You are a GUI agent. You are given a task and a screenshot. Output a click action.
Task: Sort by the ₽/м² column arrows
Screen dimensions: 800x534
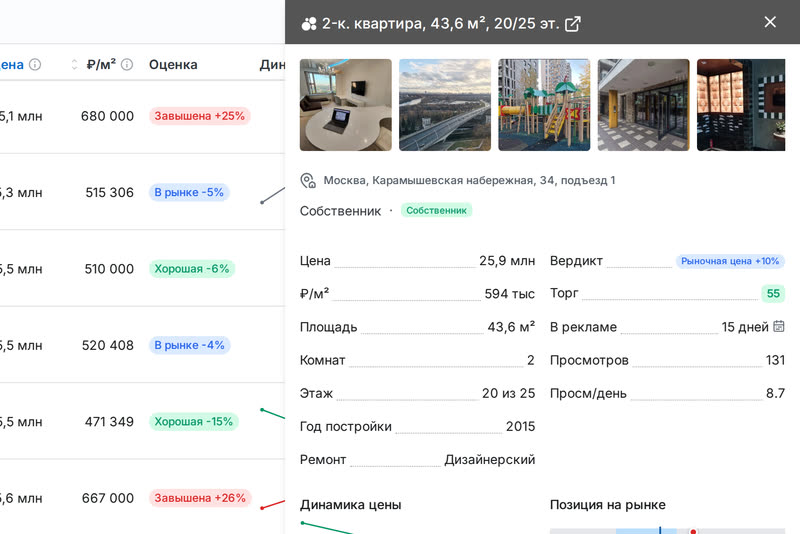(x=74, y=65)
